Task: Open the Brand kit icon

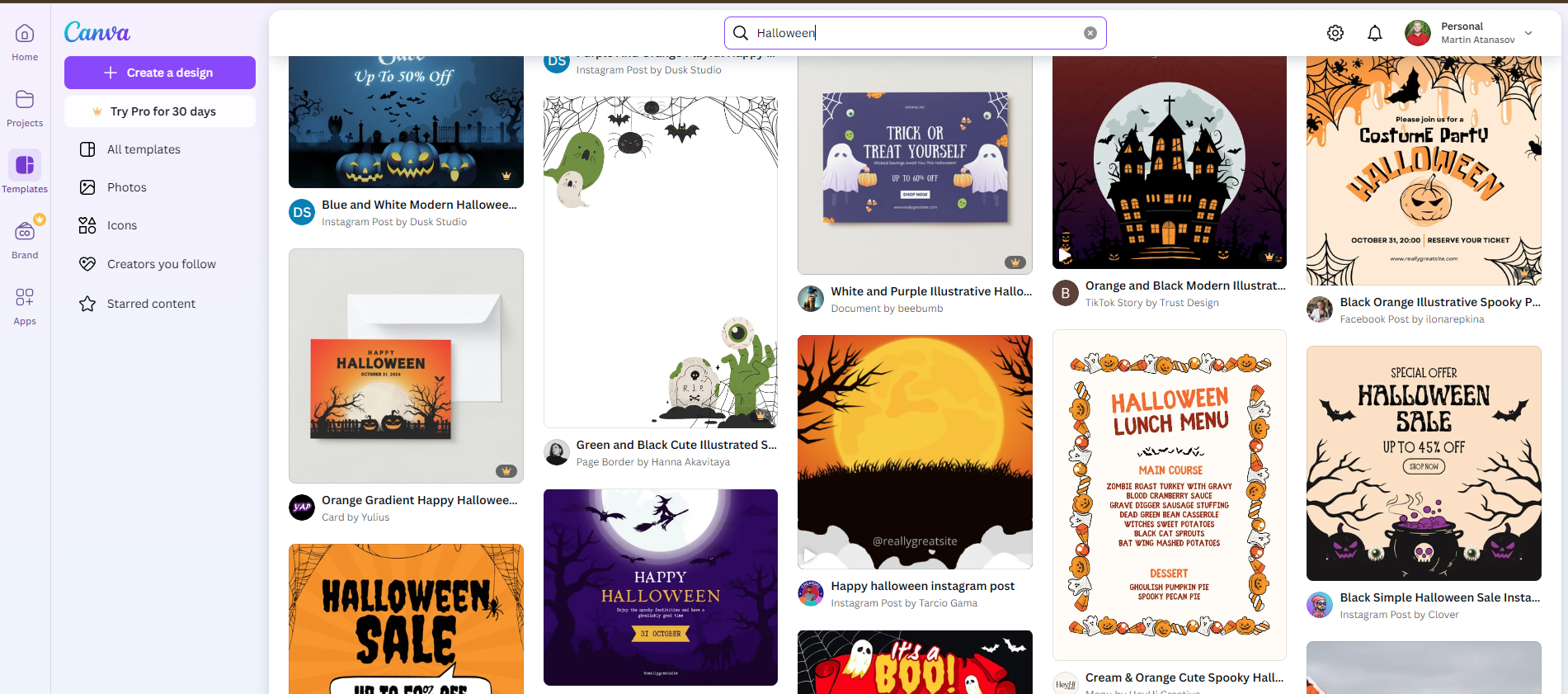Action: tap(25, 232)
